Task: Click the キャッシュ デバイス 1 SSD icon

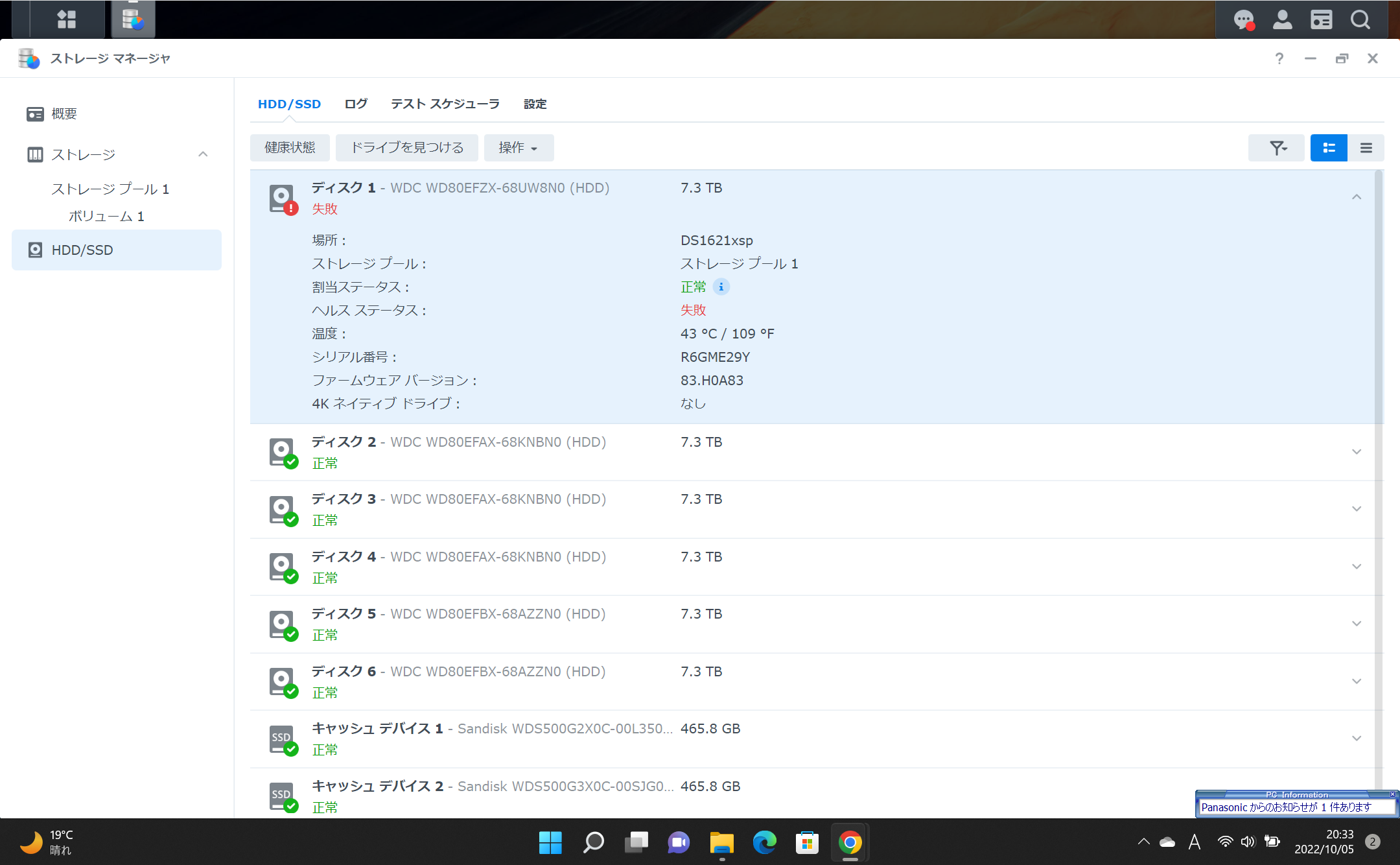Action: (283, 740)
